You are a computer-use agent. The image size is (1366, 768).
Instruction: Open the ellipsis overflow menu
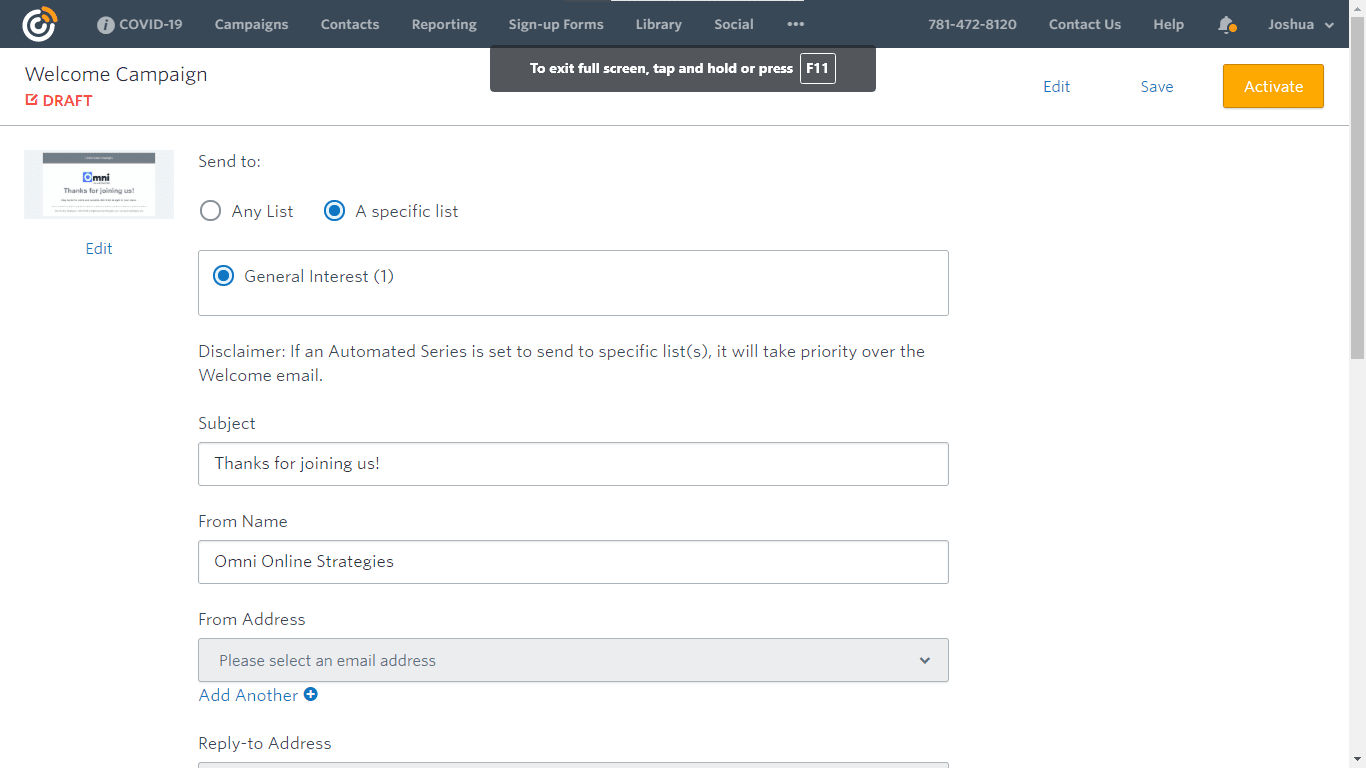795,24
